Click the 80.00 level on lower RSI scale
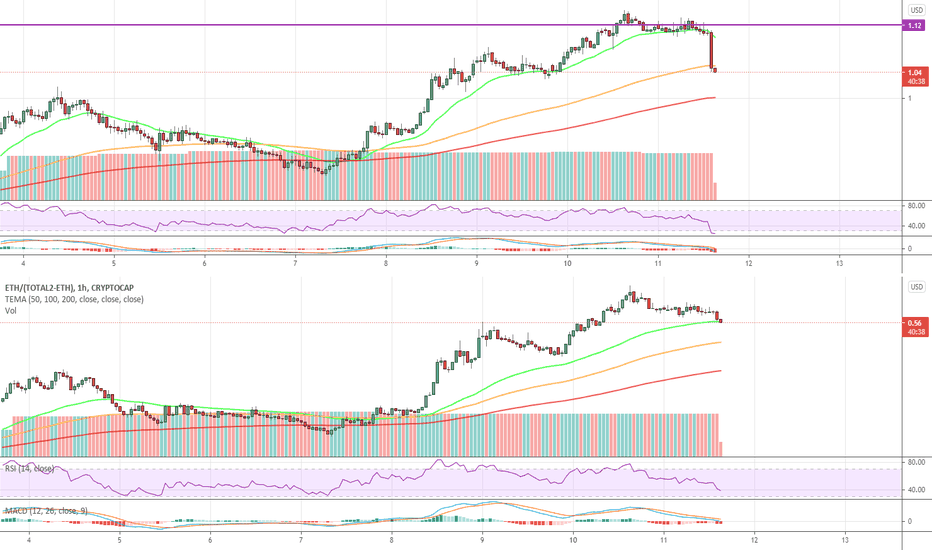The width and height of the screenshot is (932, 550). pyautogui.click(x=917, y=462)
